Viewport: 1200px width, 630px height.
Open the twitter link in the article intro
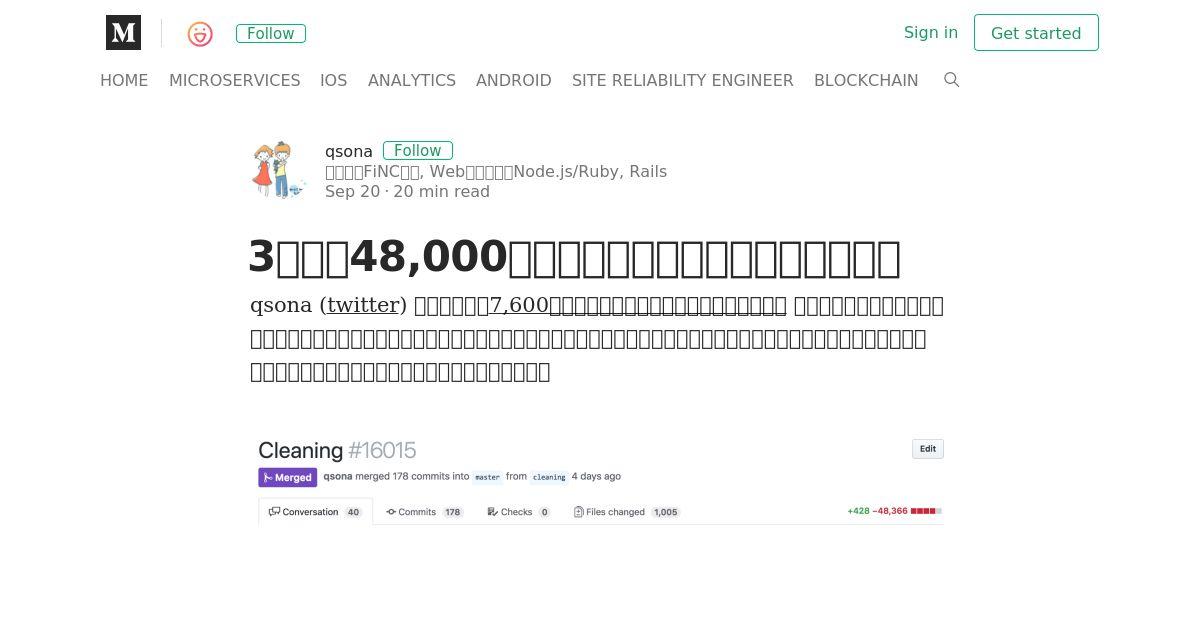pyautogui.click(x=363, y=305)
